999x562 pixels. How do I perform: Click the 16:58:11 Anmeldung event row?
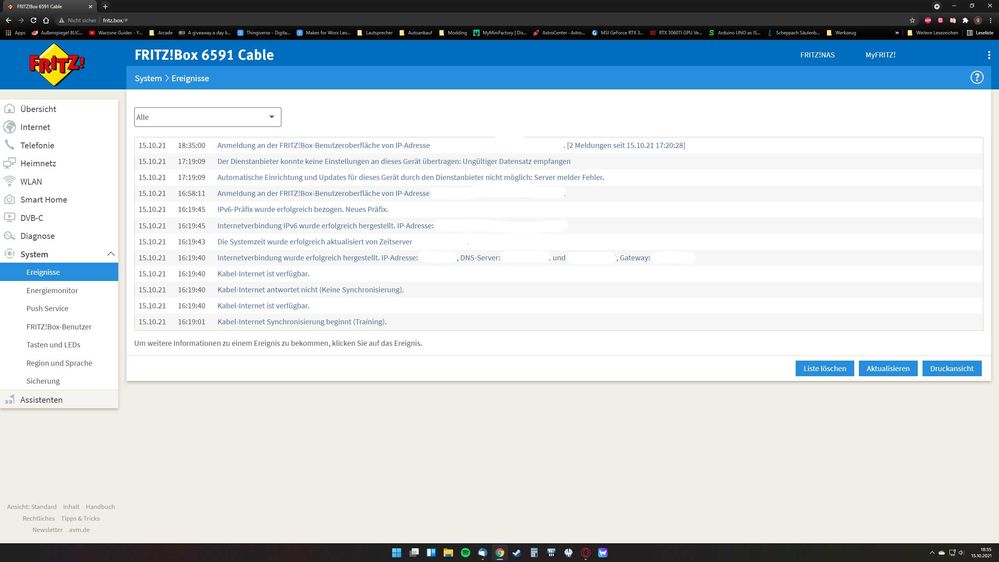pos(558,193)
